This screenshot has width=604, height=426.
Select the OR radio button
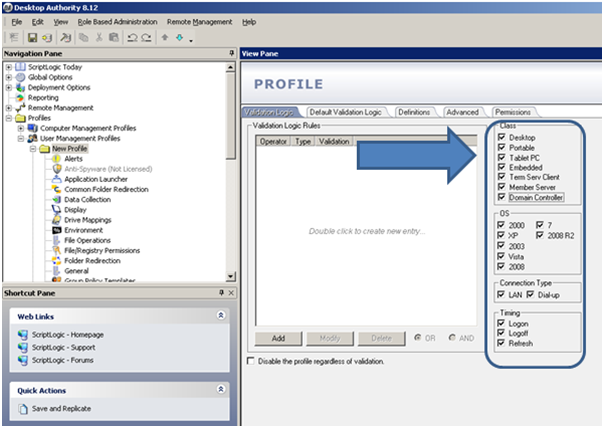point(417,338)
